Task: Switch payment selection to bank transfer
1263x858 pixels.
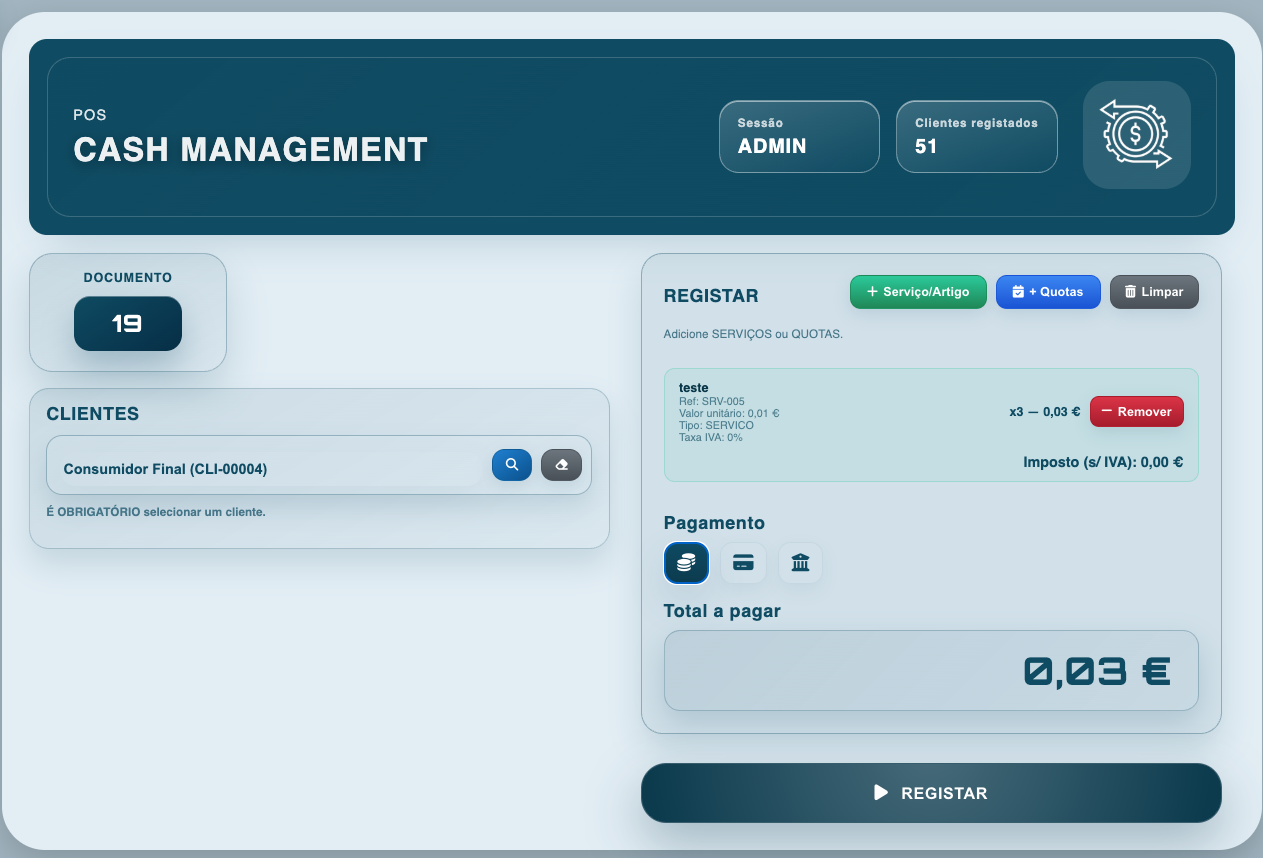Action: point(800,563)
